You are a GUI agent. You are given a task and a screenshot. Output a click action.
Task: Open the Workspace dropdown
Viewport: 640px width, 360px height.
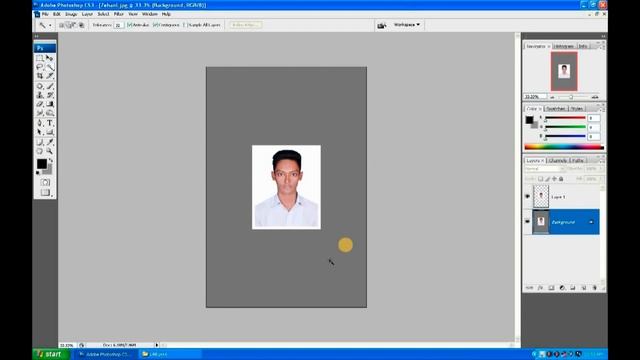coord(407,25)
